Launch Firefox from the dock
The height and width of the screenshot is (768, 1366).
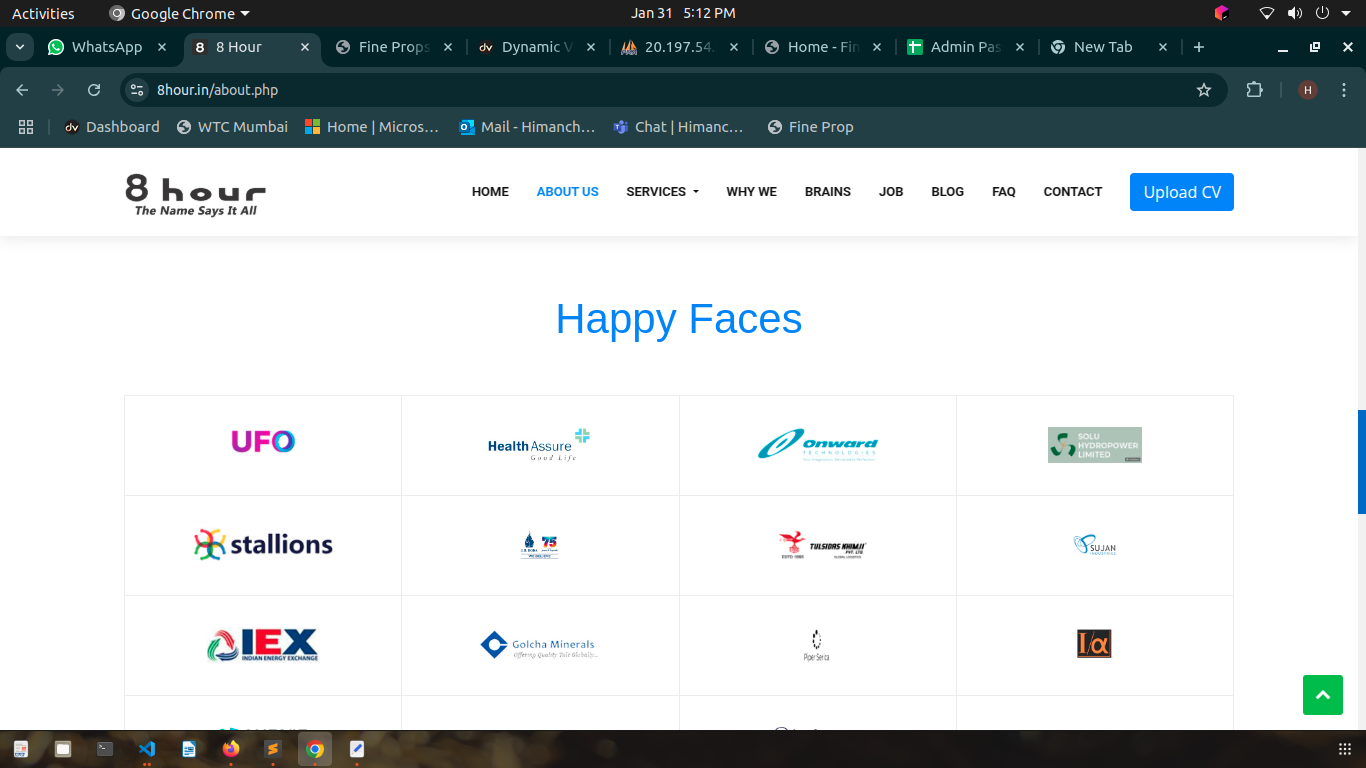coord(231,749)
